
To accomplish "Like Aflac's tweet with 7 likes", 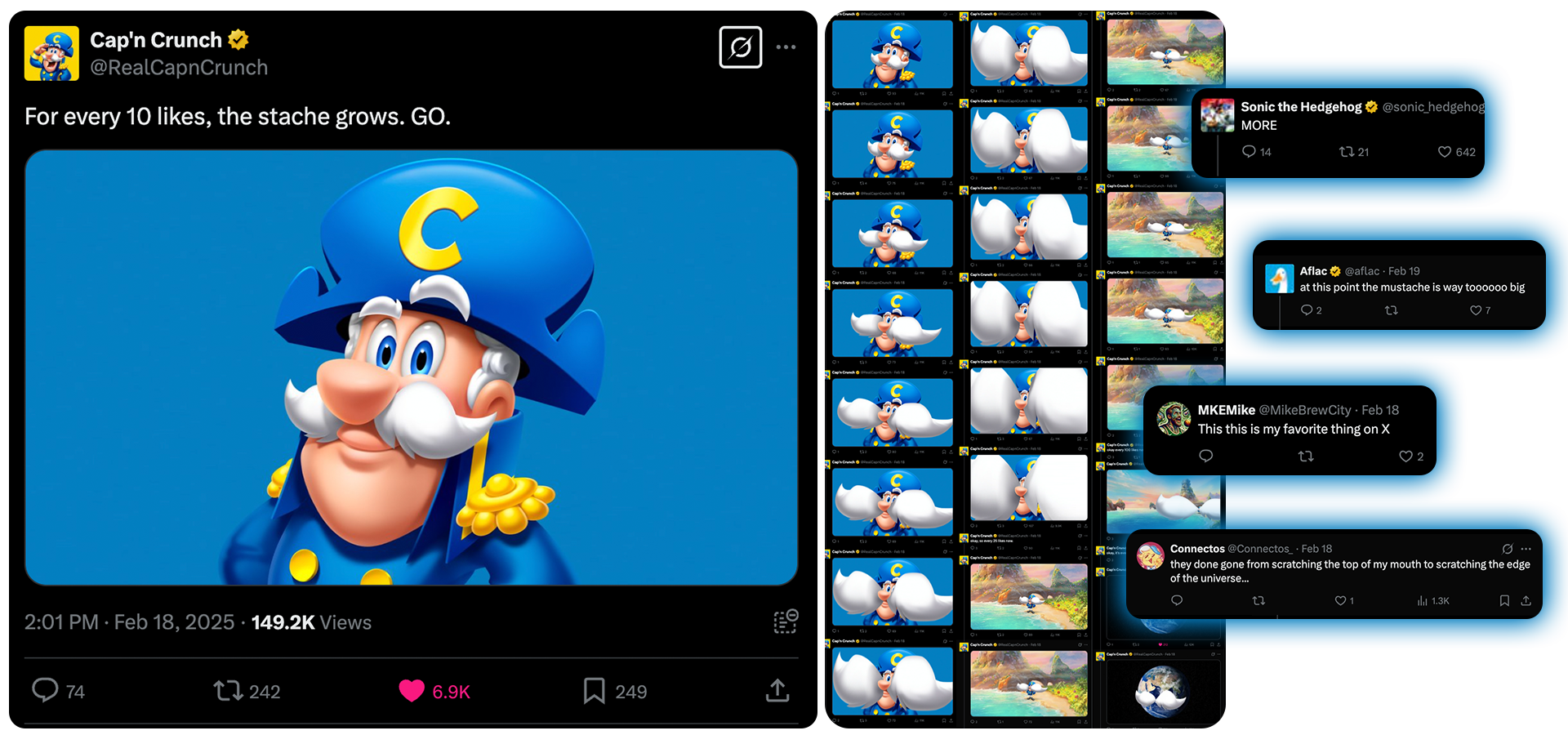I will point(1476,310).
